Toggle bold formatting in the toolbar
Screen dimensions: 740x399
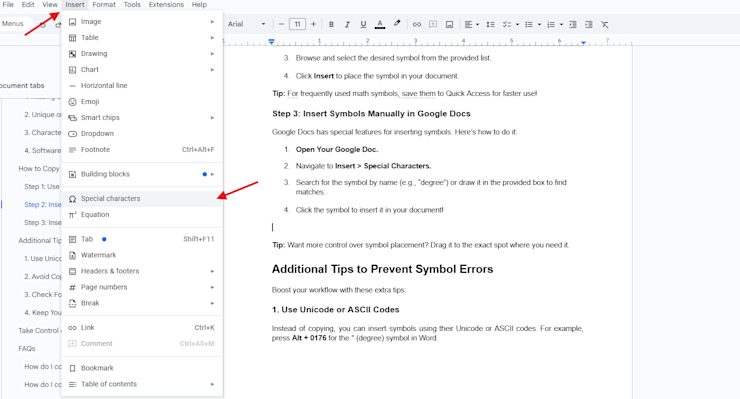(331, 24)
